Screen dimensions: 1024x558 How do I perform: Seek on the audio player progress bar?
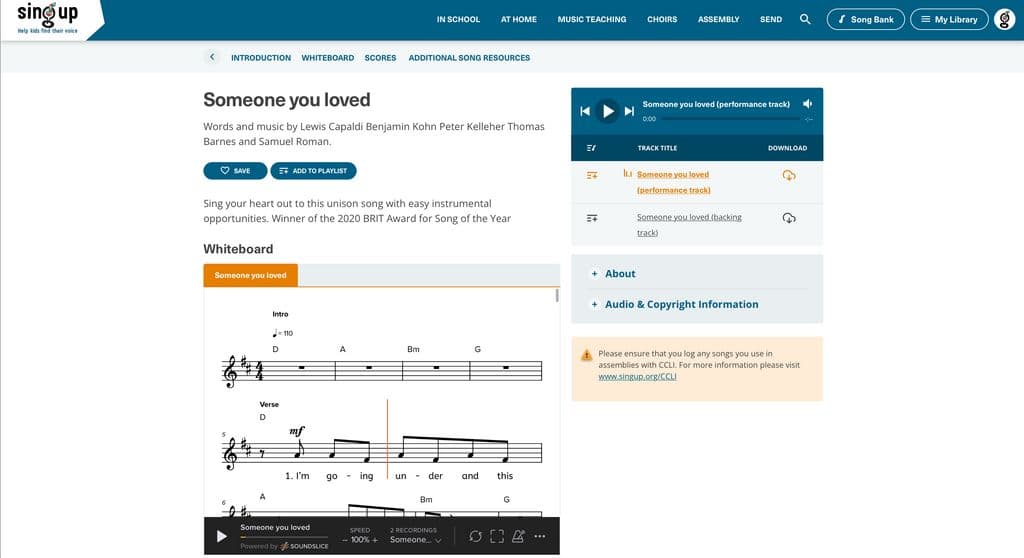tap(731, 119)
